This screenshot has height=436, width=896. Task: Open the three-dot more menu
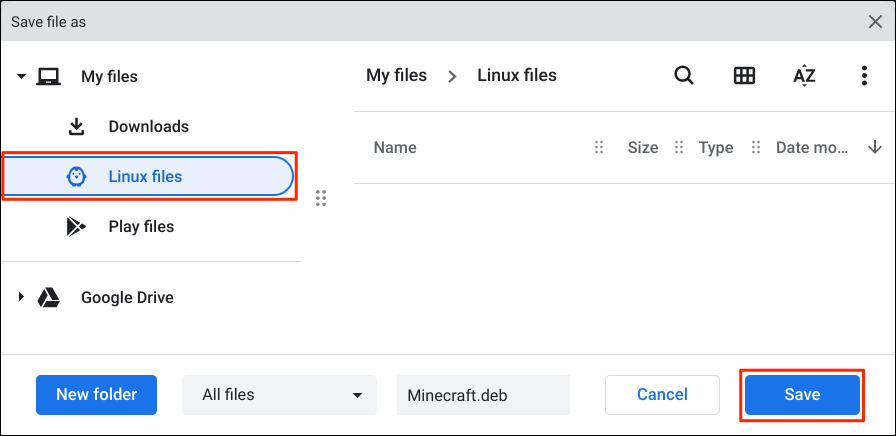click(x=864, y=76)
